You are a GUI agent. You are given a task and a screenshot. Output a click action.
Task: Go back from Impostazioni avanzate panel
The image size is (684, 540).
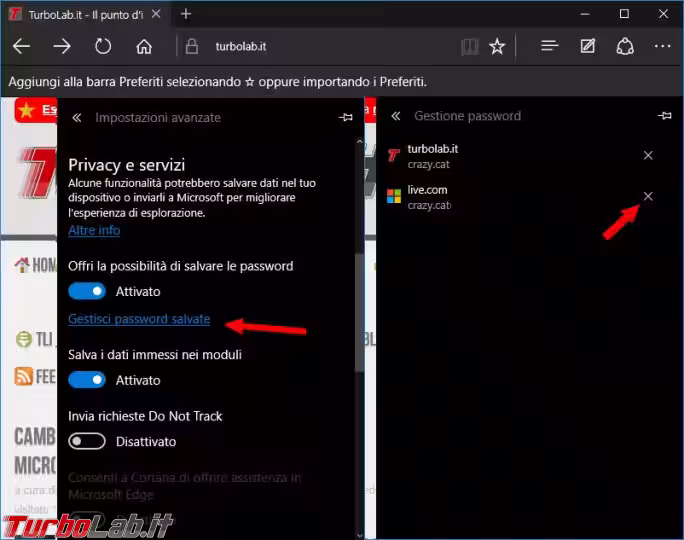tap(77, 117)
